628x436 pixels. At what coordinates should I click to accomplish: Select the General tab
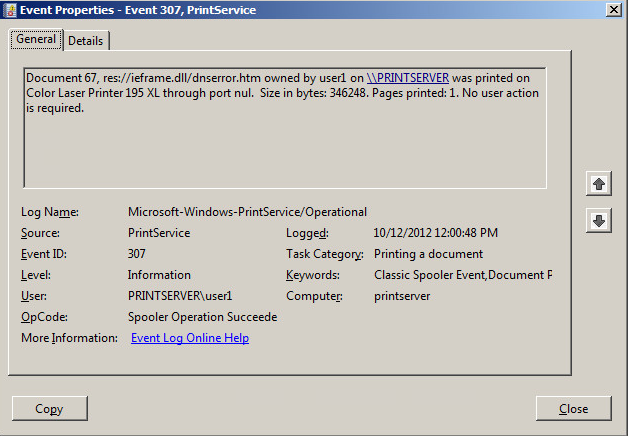point(36,39)
